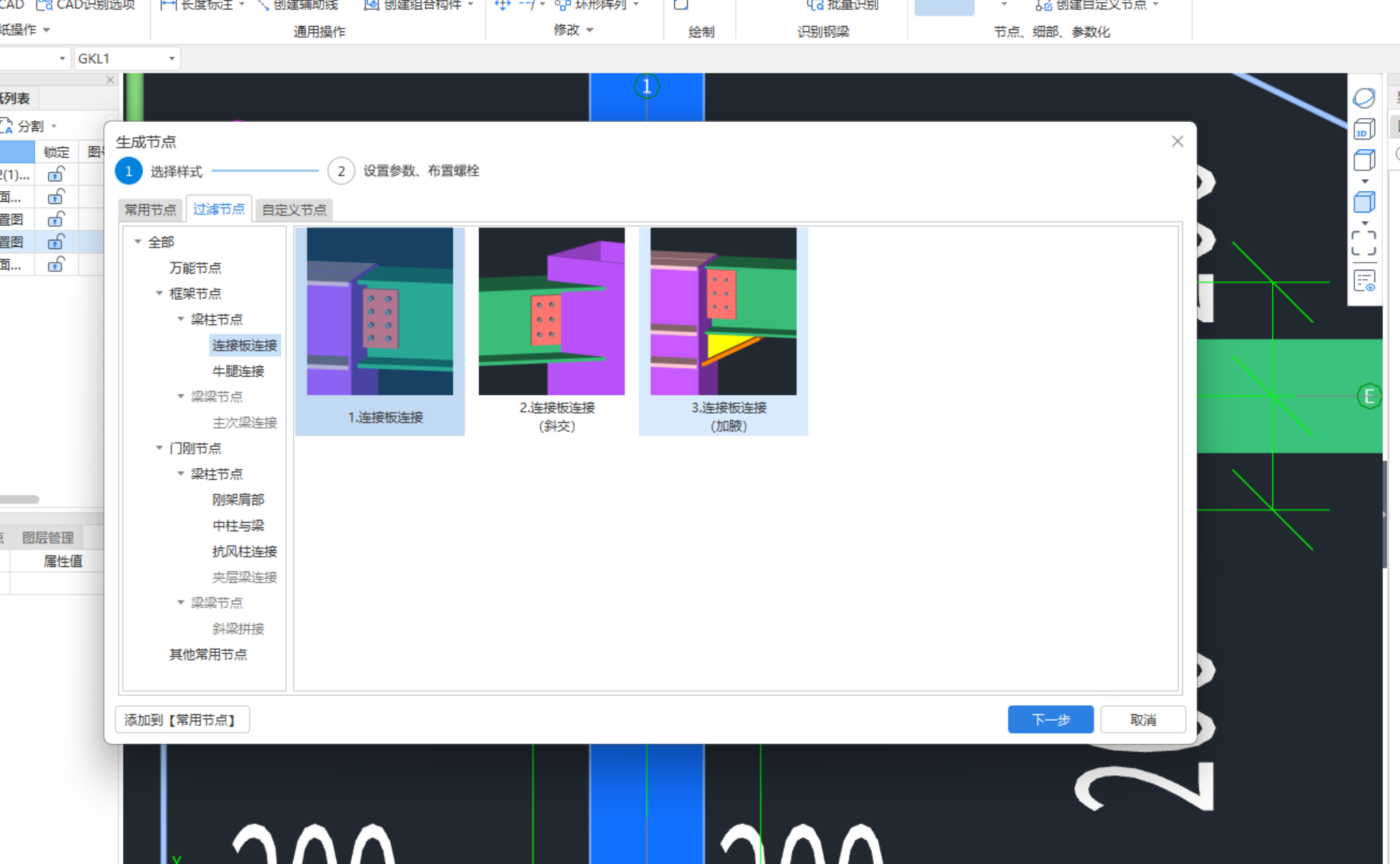Select 其他常用节点 in the tree

(x=208, y=654)
